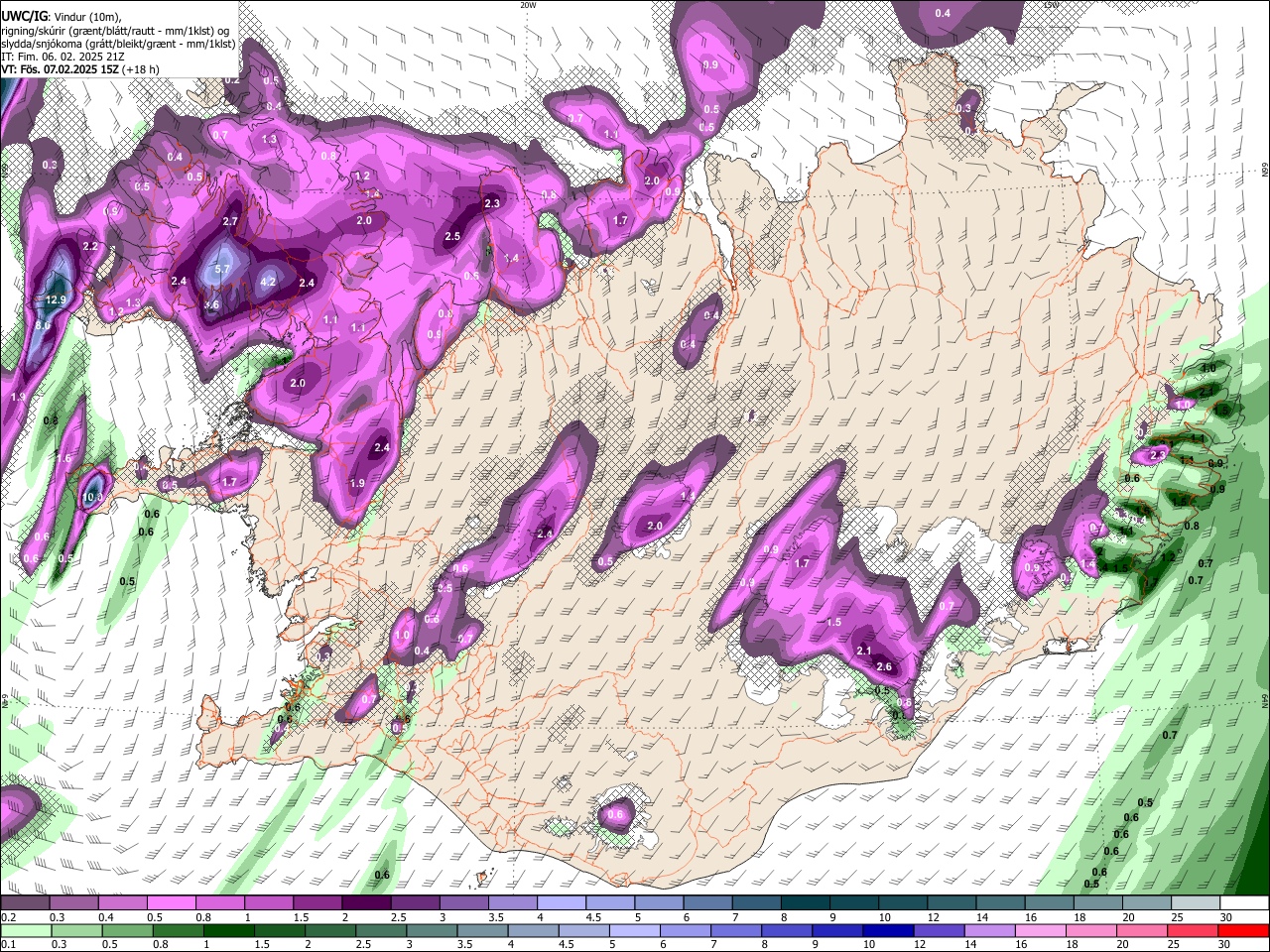The width and height of the screenshot is (1270, 952).
Task: Click the dark teal upper legend swatch at 8
Action: point(806,903)
